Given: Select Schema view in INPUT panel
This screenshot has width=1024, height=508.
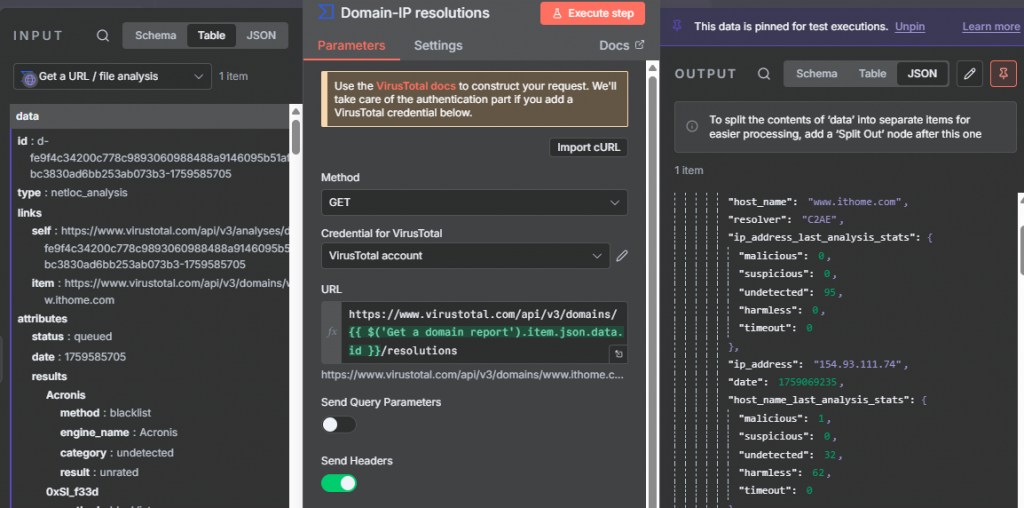Looking at the screenshot, I should 155,36.
